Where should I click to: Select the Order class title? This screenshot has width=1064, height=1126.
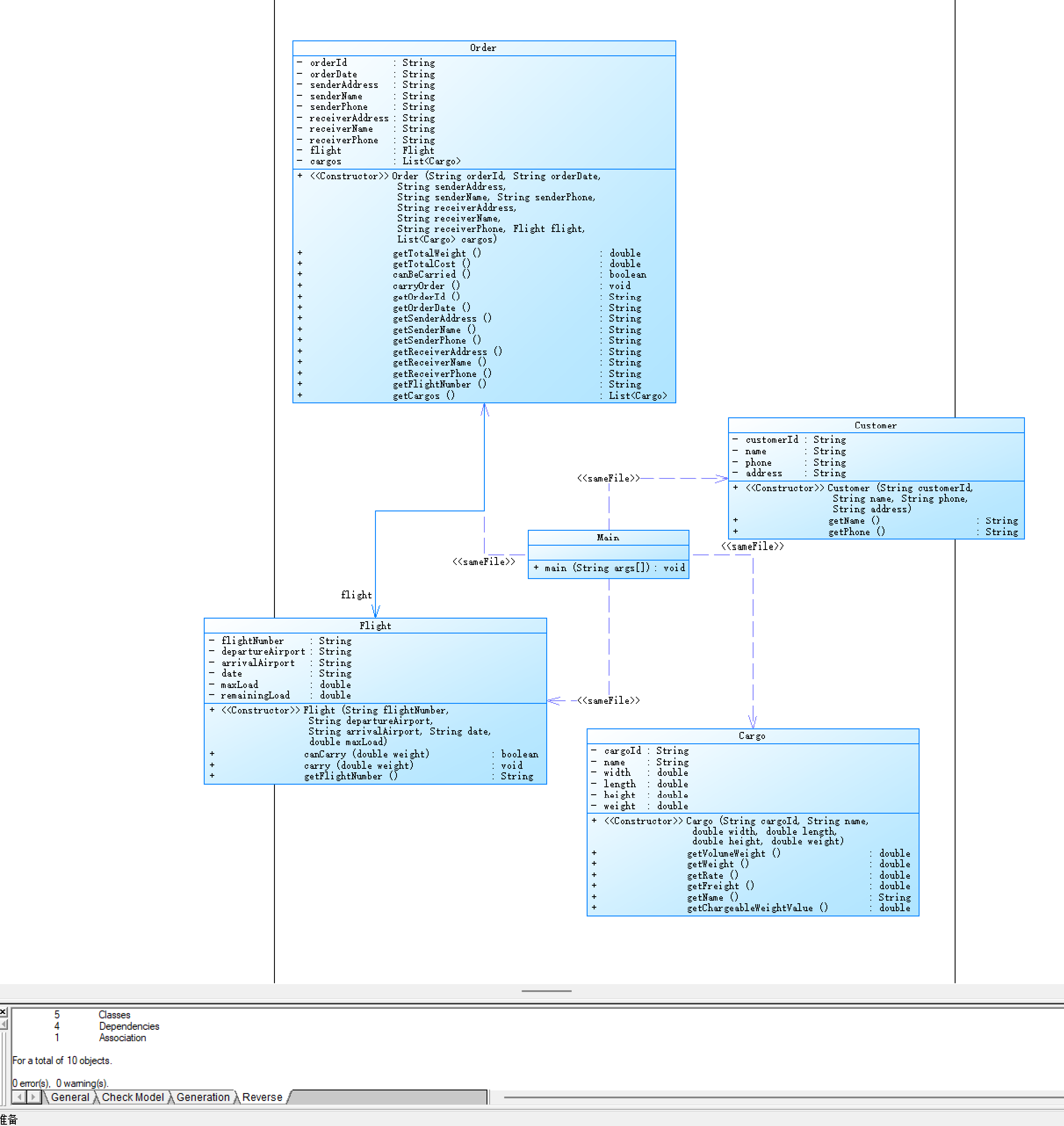483,48
